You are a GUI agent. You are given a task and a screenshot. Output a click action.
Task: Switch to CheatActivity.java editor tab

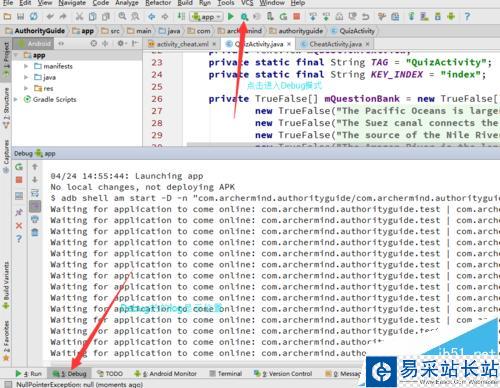335,44
